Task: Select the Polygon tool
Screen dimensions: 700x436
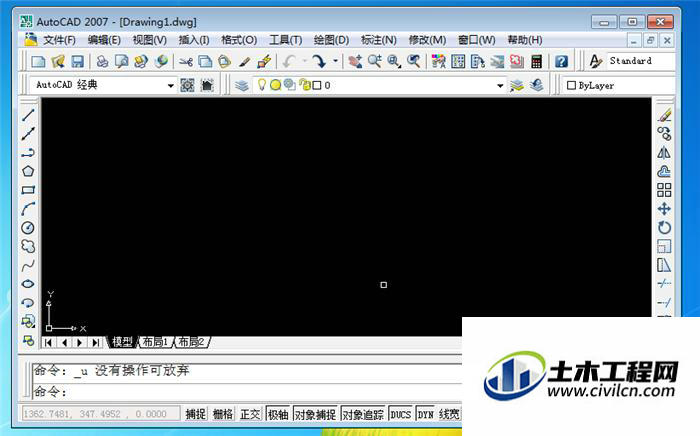Action: pos(28,171)
